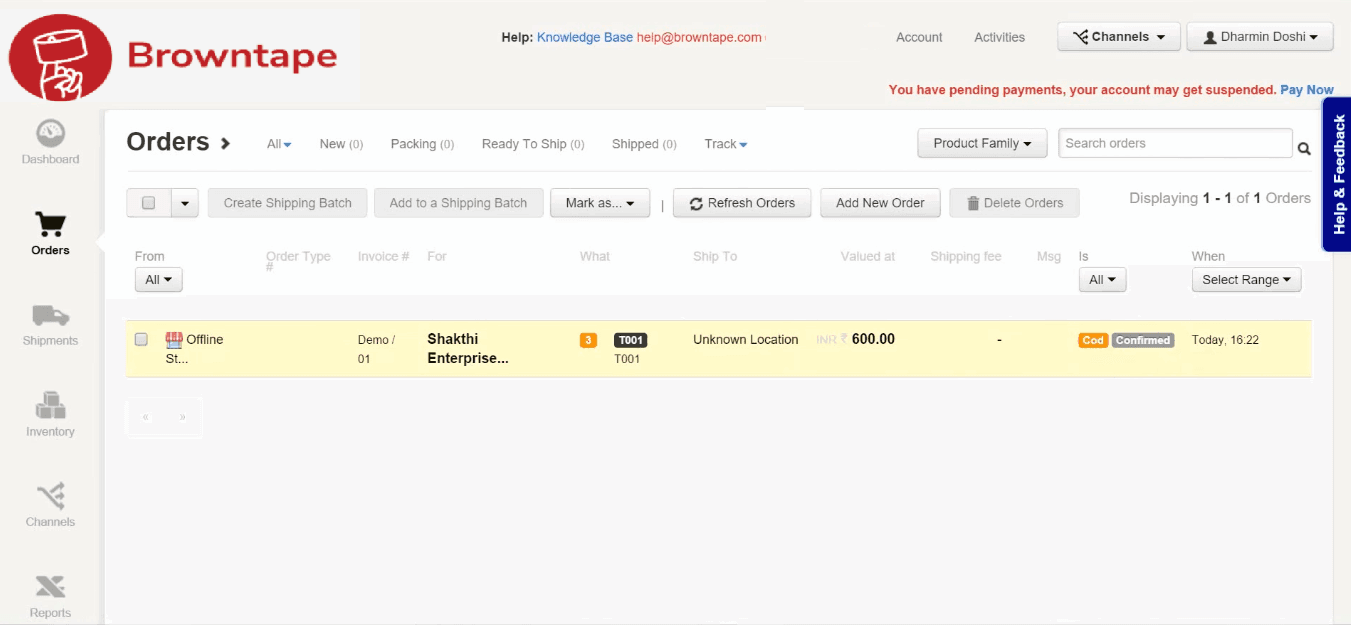Open the Reports sidebar icon

(50, 587)
